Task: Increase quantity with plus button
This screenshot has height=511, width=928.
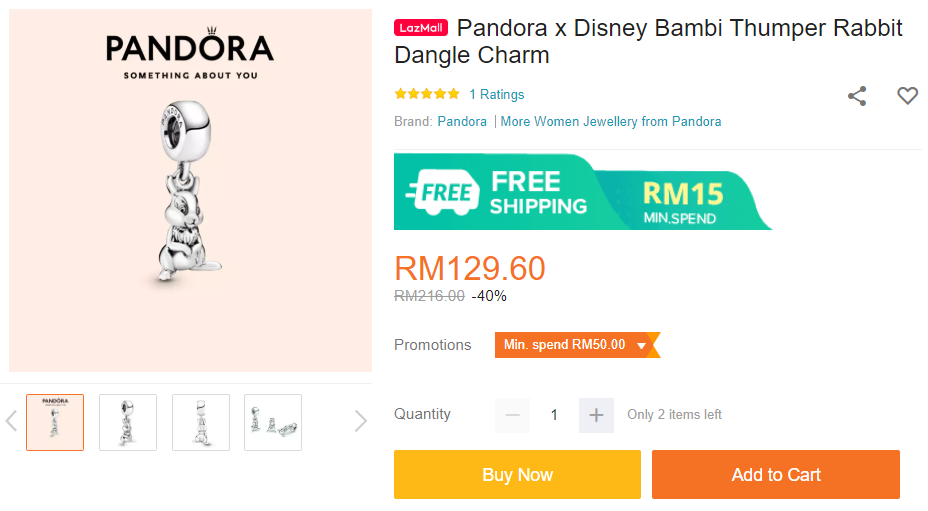Action: click(596, 415)
